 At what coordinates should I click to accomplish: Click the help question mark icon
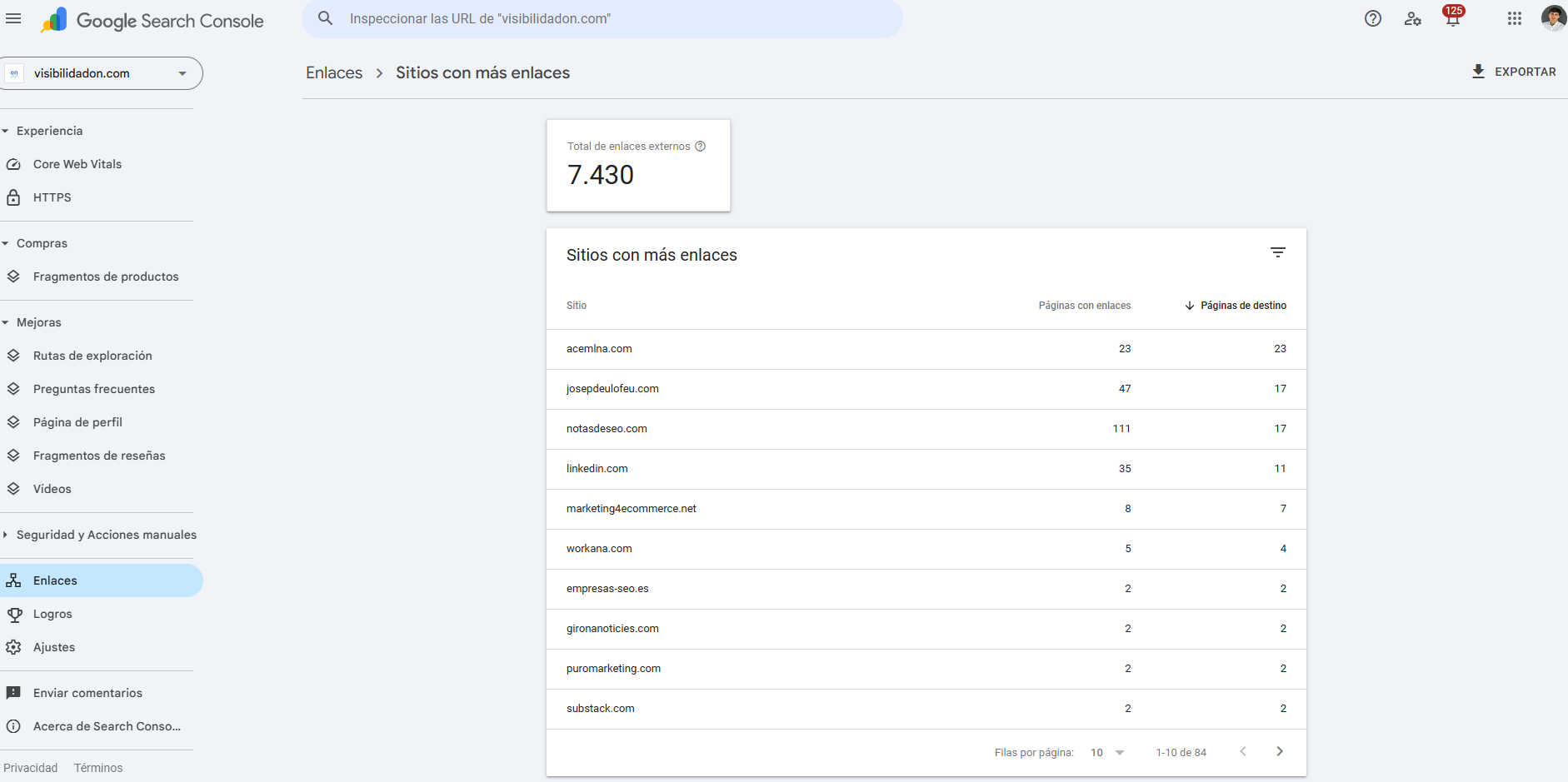pos(1372,18)
